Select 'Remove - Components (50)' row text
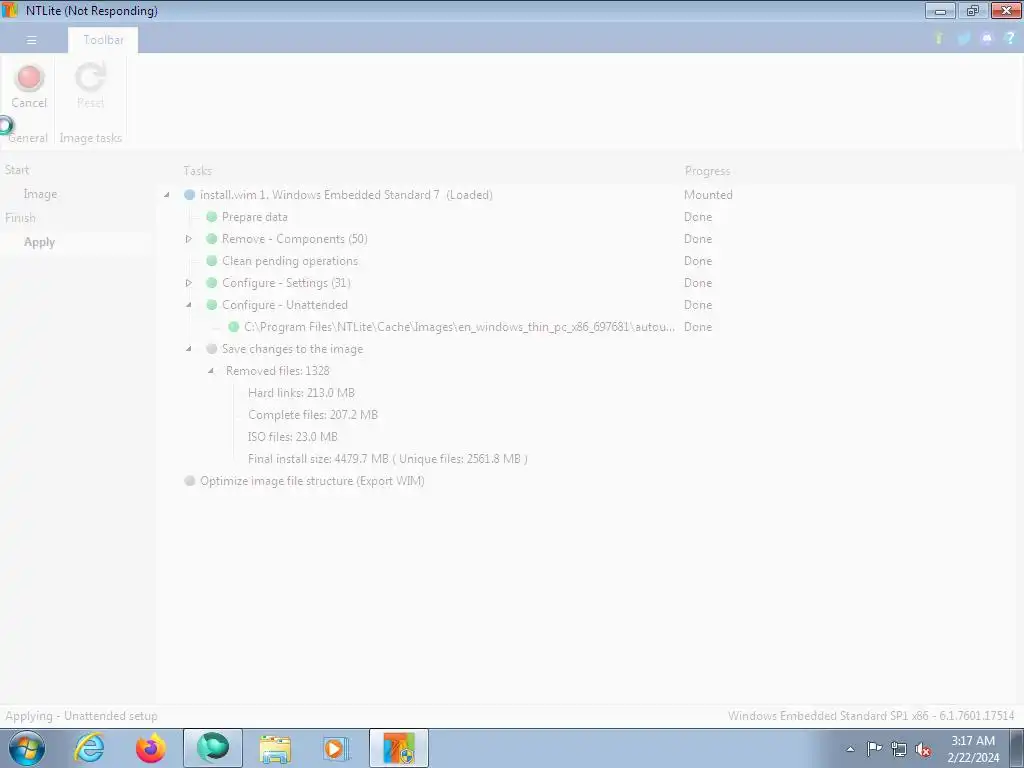The image size is (1024, 768). [295, 239]
